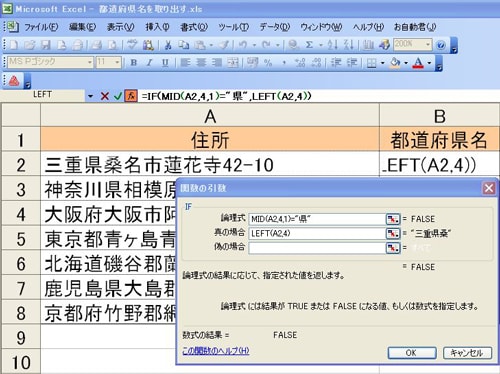The image size is (500, 374).
Task: Click the 偽の場合 range selector button
Action: (393, 248)
